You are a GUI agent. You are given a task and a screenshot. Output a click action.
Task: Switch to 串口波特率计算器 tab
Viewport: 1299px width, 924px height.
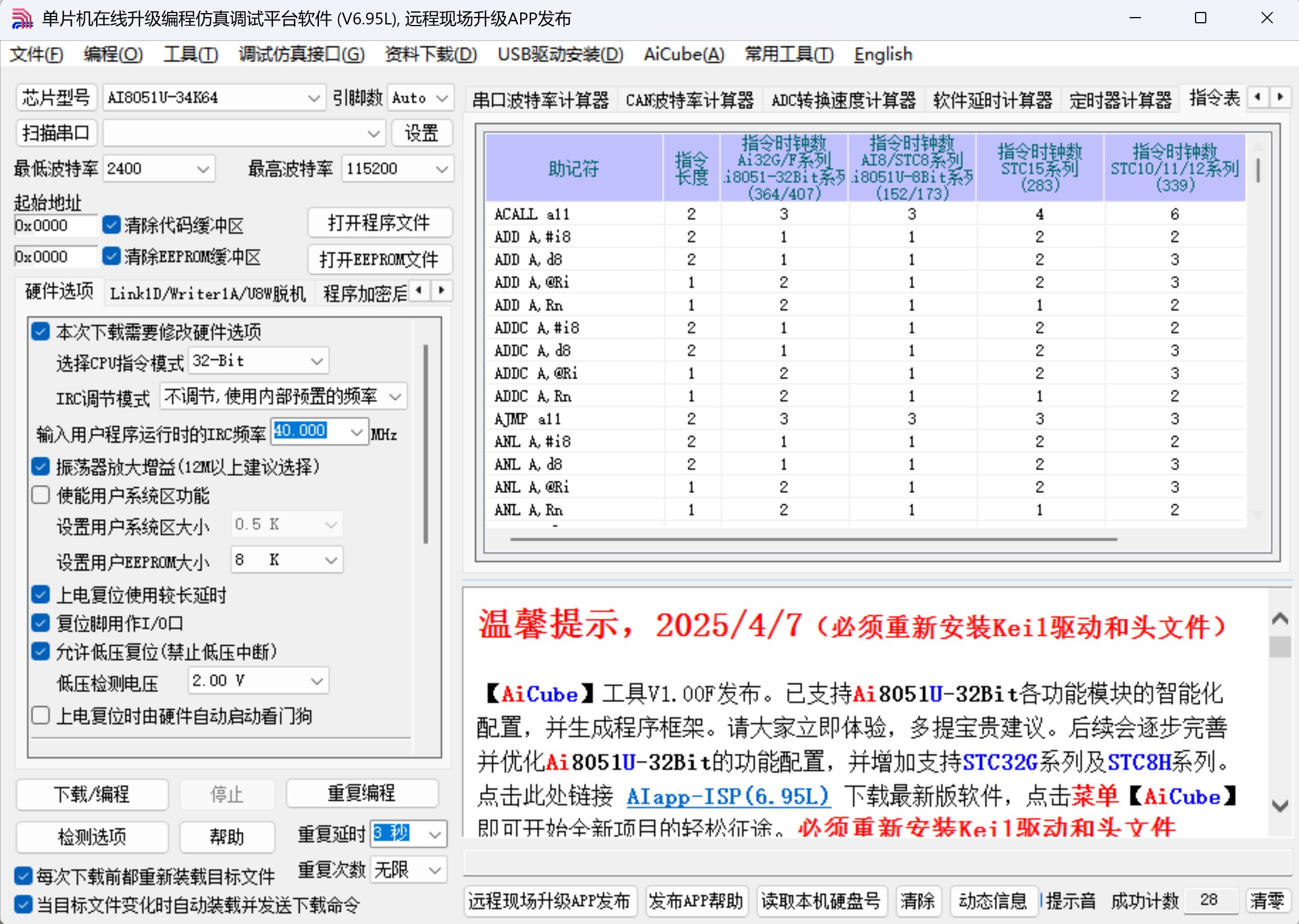click(x=540, y=100)
